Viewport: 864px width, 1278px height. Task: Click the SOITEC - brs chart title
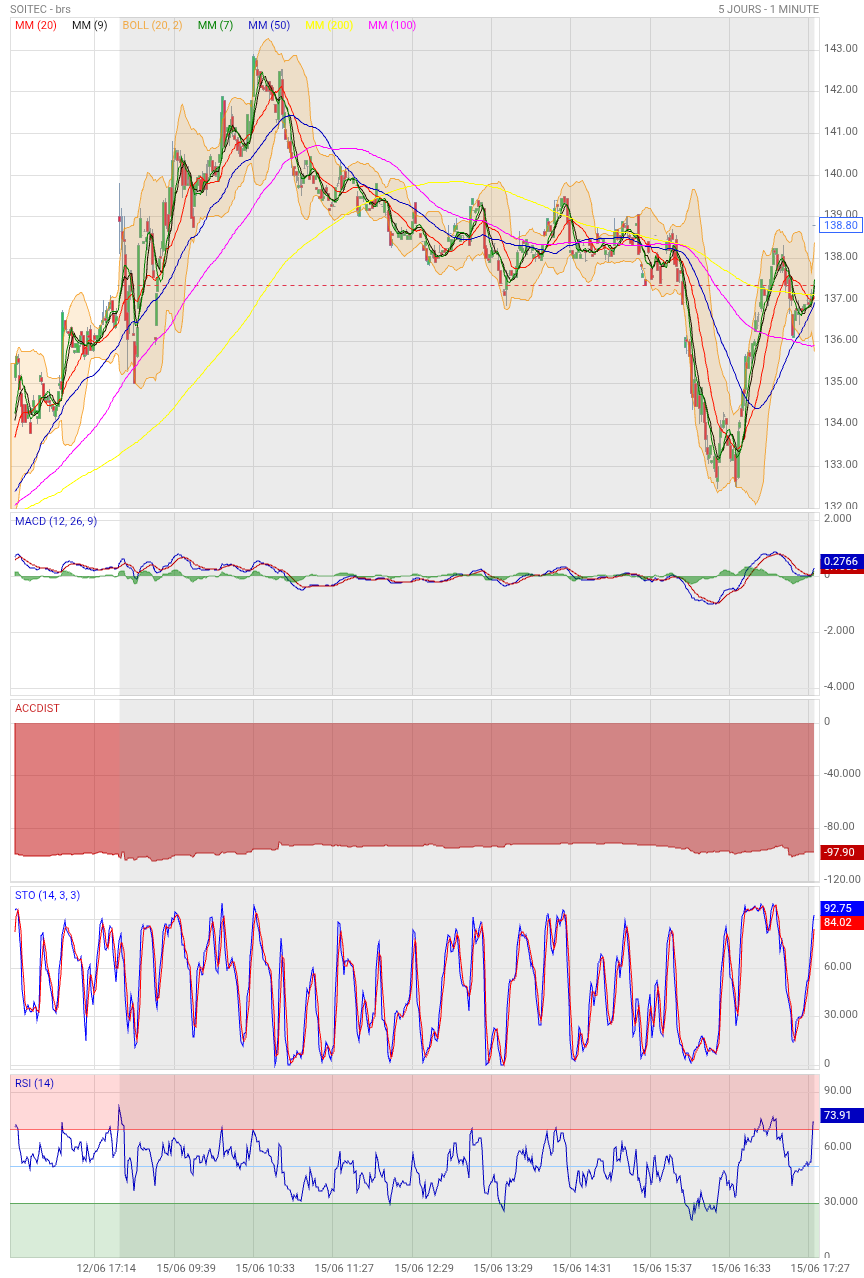pos(41,9)
